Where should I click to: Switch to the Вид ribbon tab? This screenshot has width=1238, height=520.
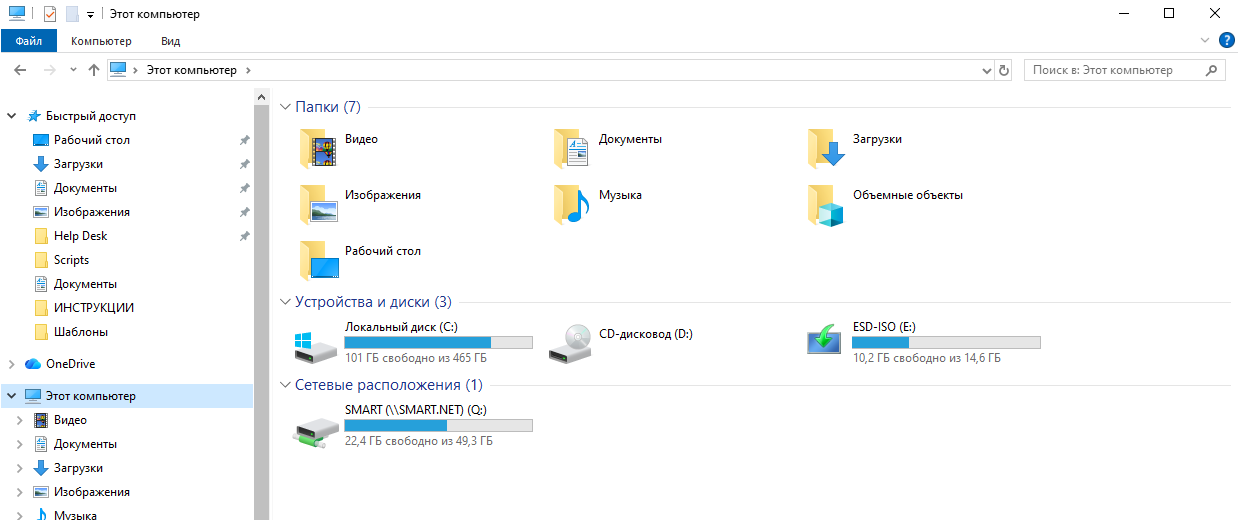pos(170,41)
